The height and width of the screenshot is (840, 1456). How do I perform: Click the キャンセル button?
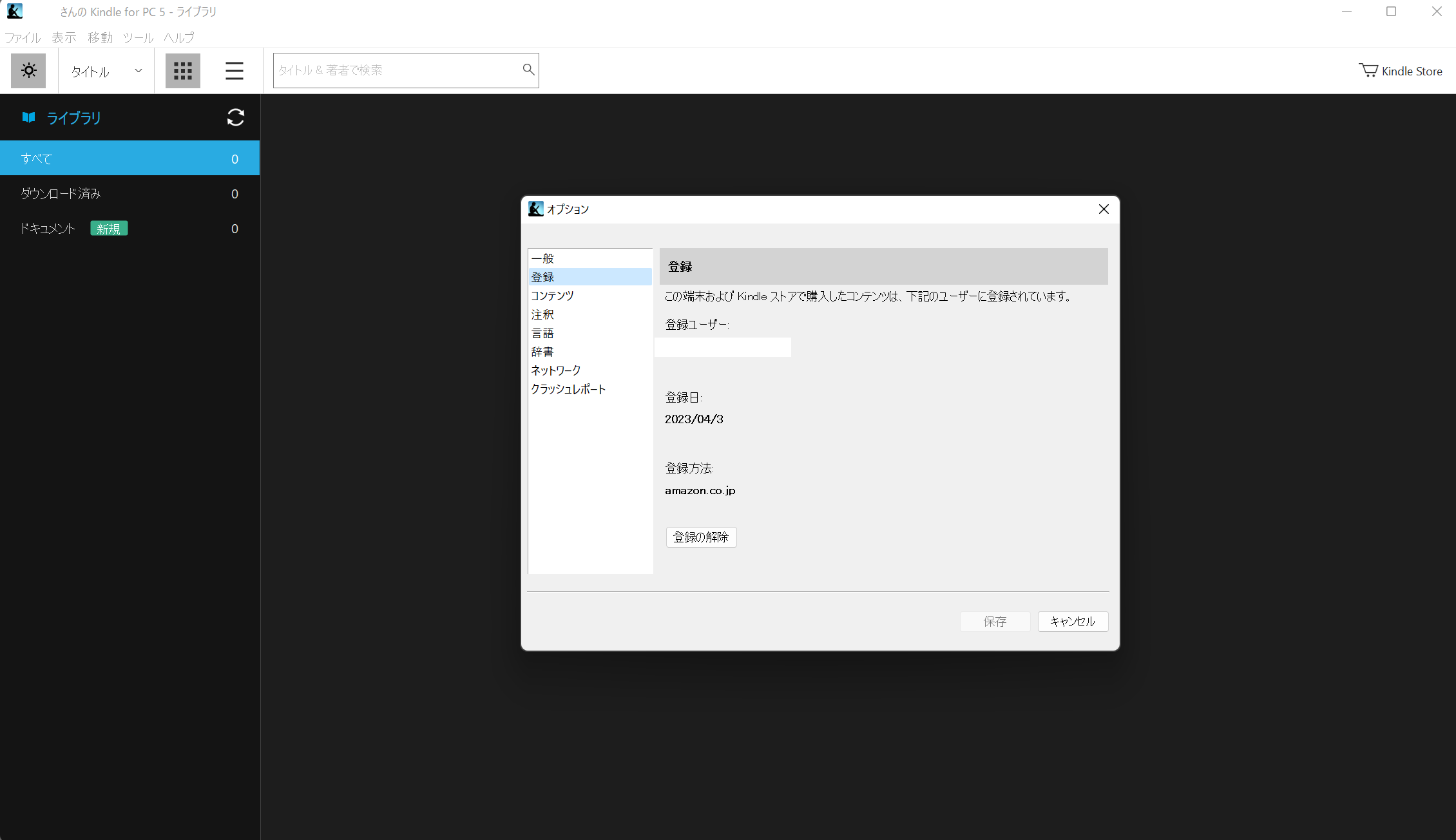1073,622
